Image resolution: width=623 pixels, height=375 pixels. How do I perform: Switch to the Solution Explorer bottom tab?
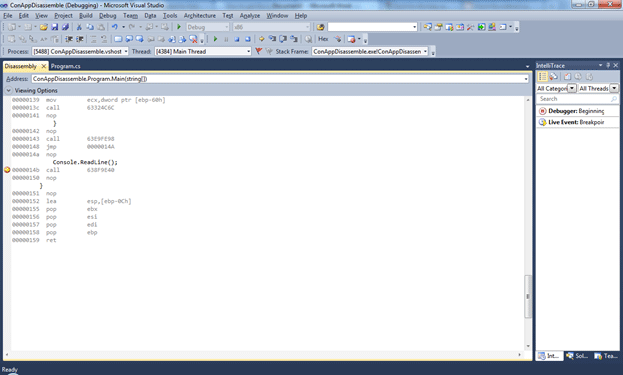point(577,356)
